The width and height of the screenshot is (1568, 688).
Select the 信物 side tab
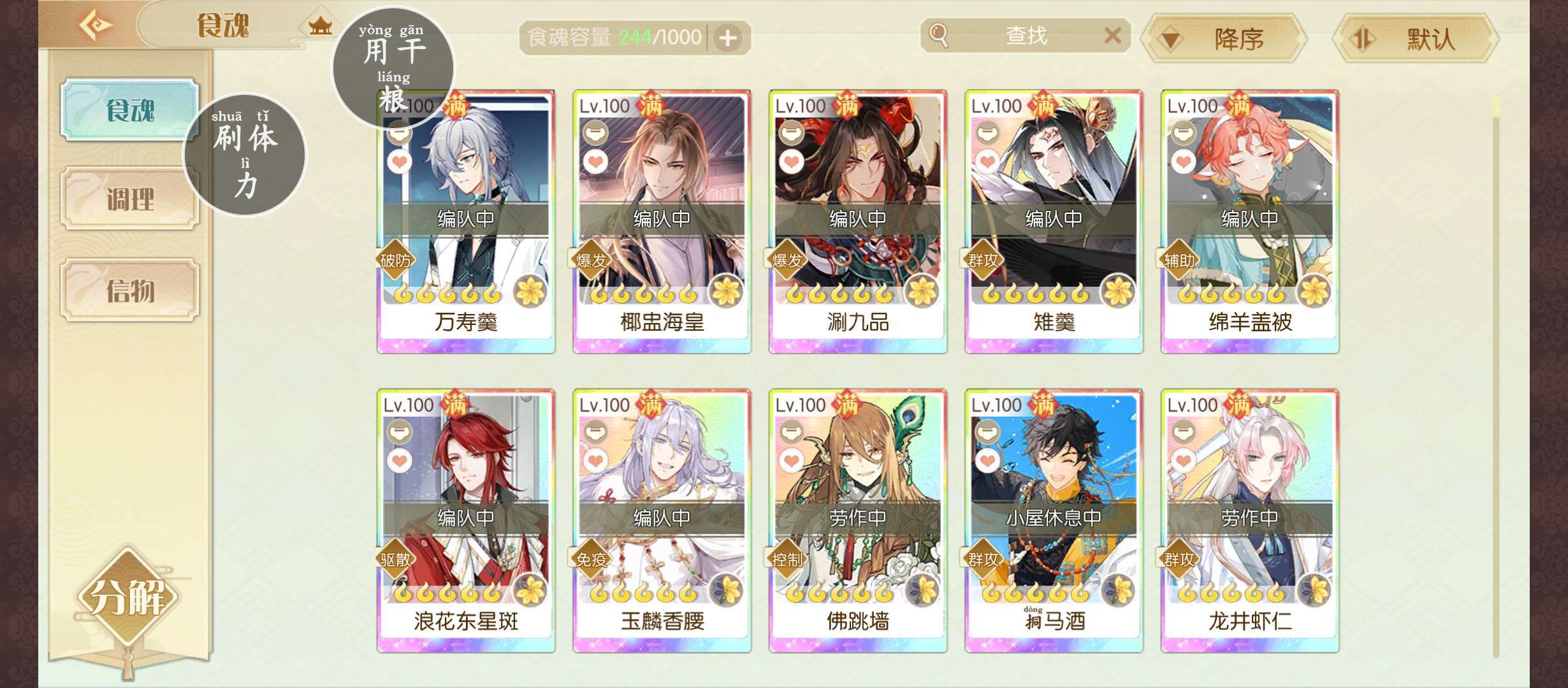point(130,290)
